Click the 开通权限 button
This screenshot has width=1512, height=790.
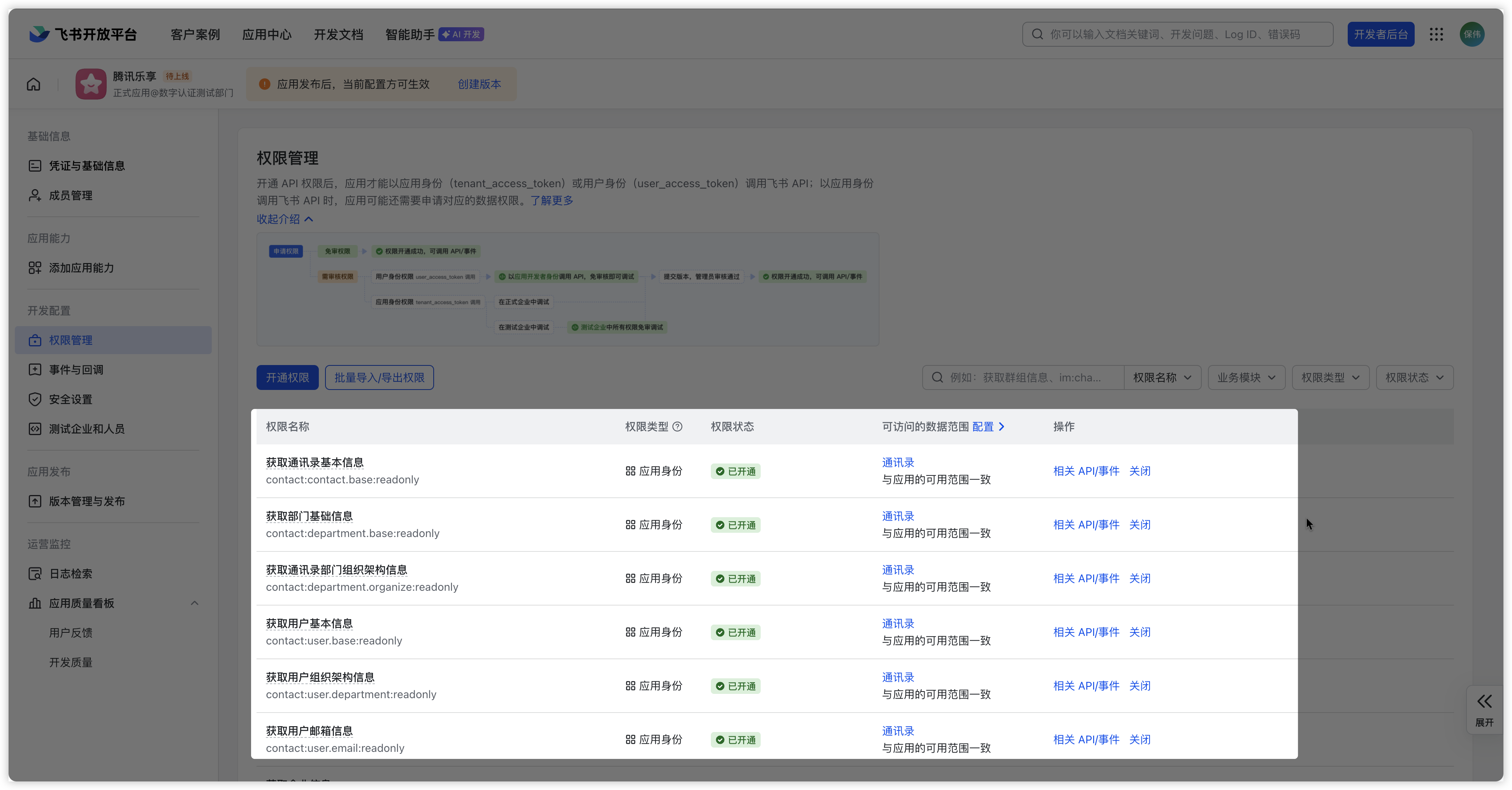click(287, 377)
